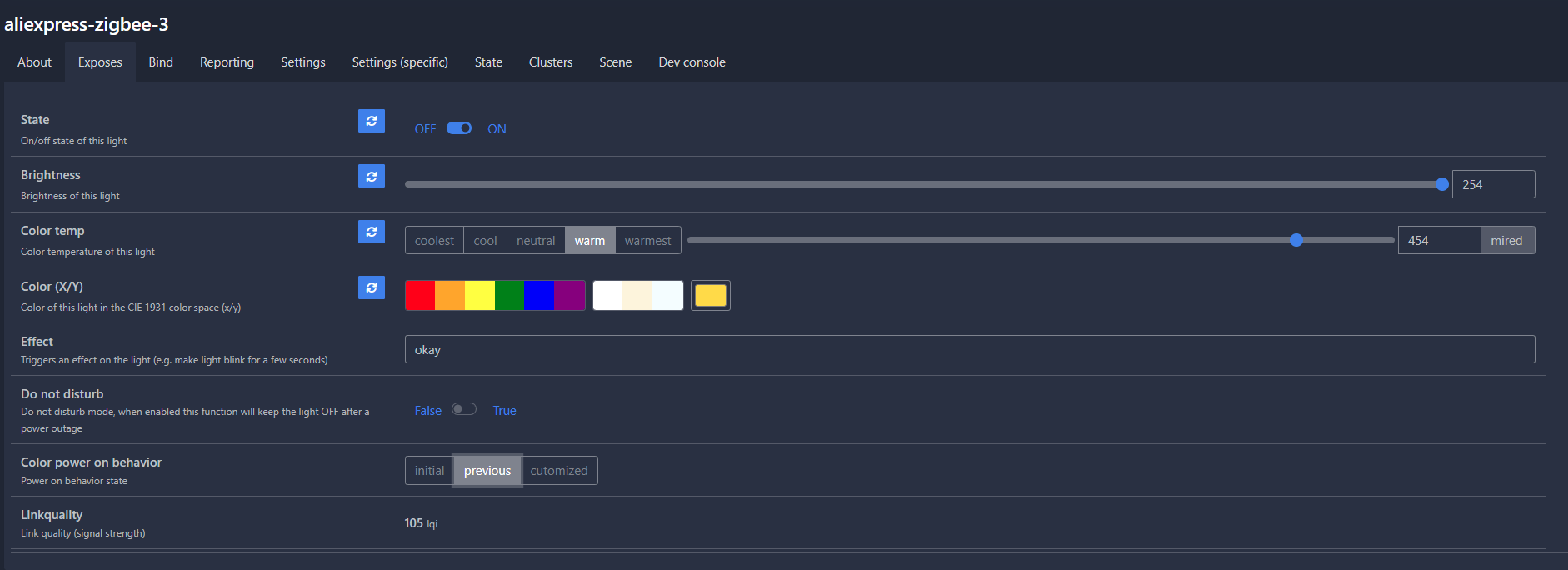The width and height of the screenshot is (1568, 570).
Task: Toggle the Do not disturb switch
Action: click(x=464, y=409)
